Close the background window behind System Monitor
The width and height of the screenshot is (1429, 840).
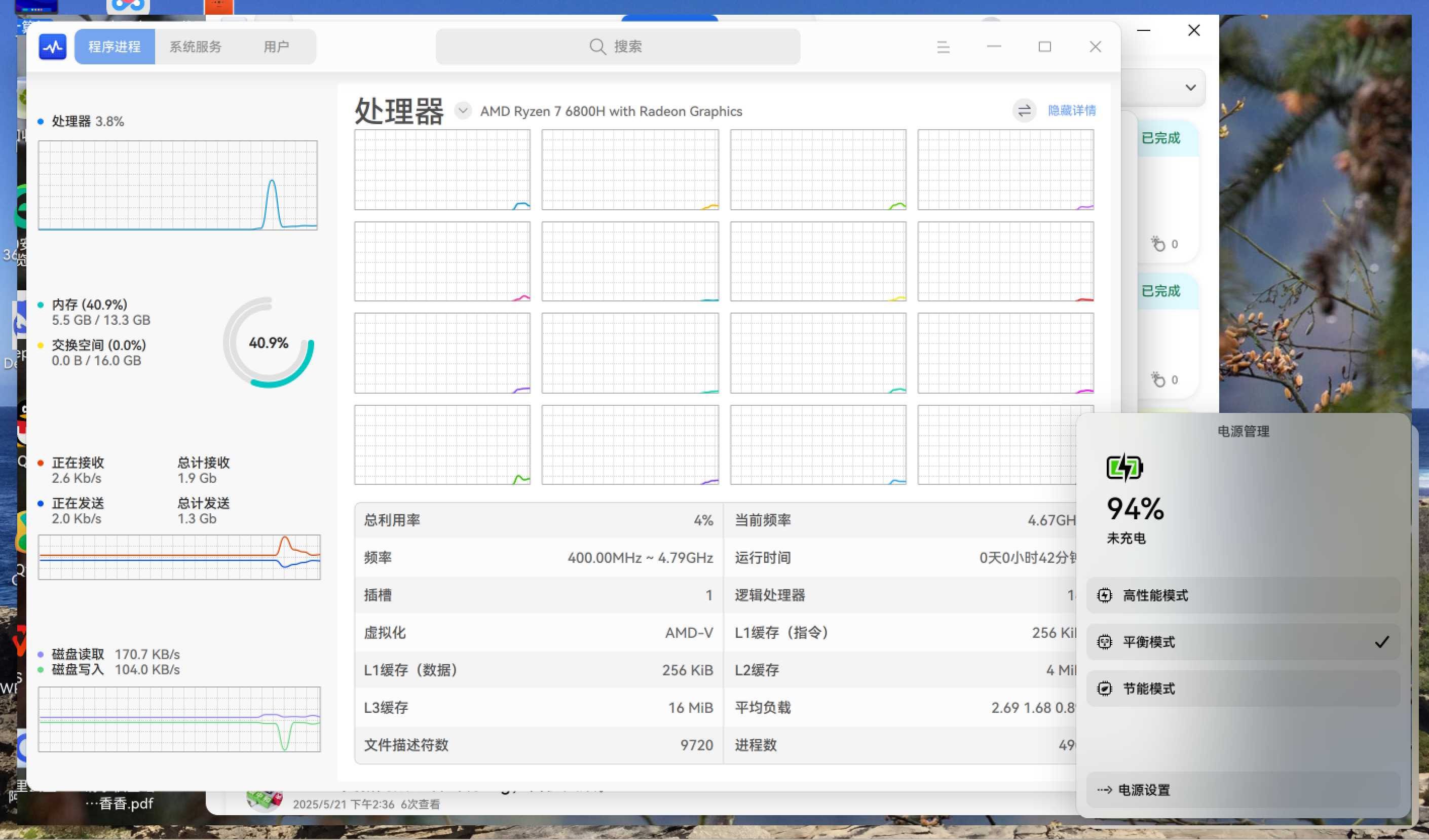pyautogui.click(x=1194, y=30)
